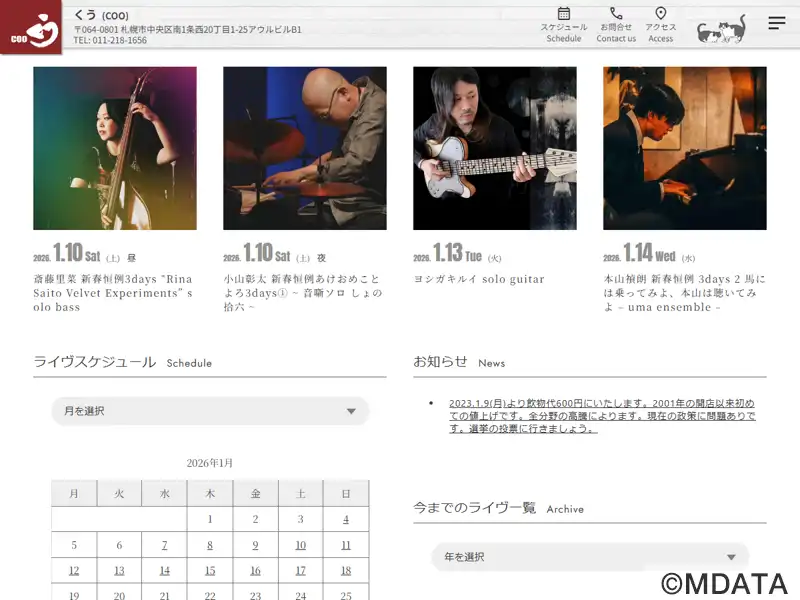Open the drummer event photo
Screen dimensions: 800x600
point(305,148)
